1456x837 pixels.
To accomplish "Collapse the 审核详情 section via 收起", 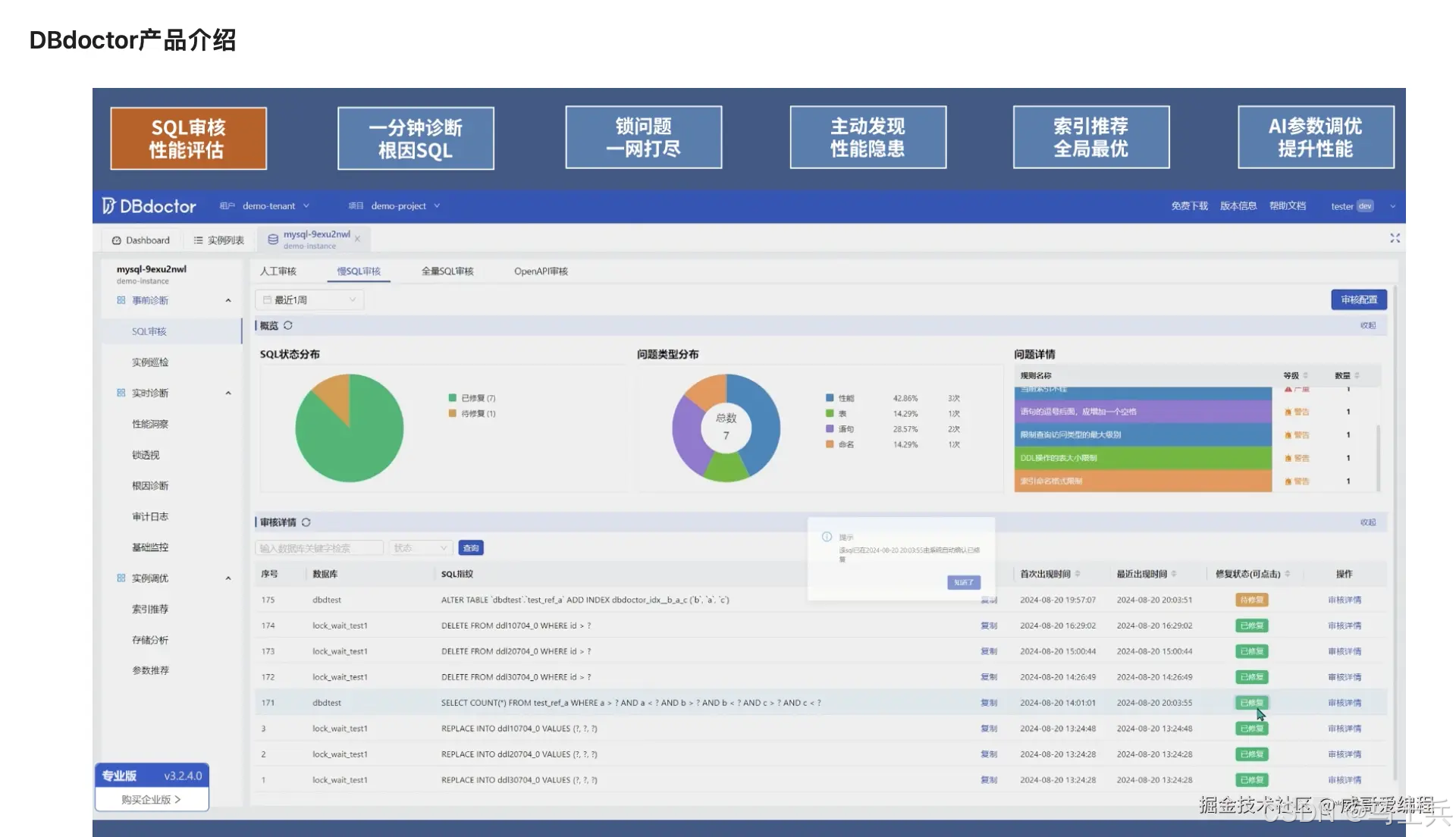I will point(1368,522).
